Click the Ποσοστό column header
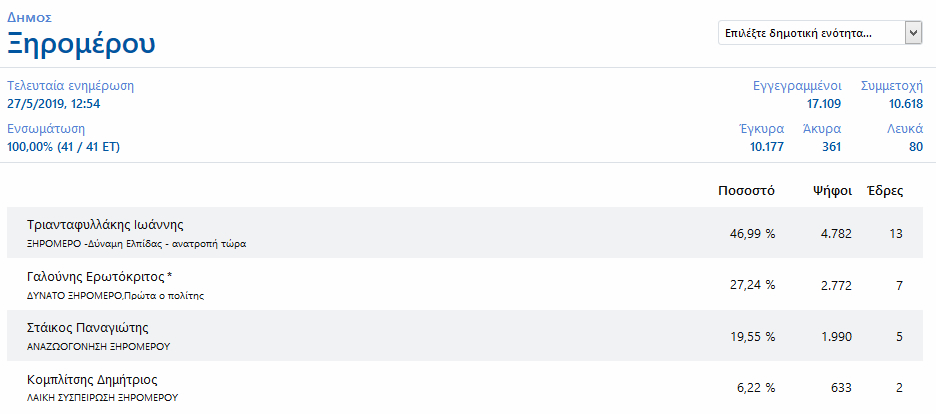This screenshot has width=936, height=414. [746, 191]
